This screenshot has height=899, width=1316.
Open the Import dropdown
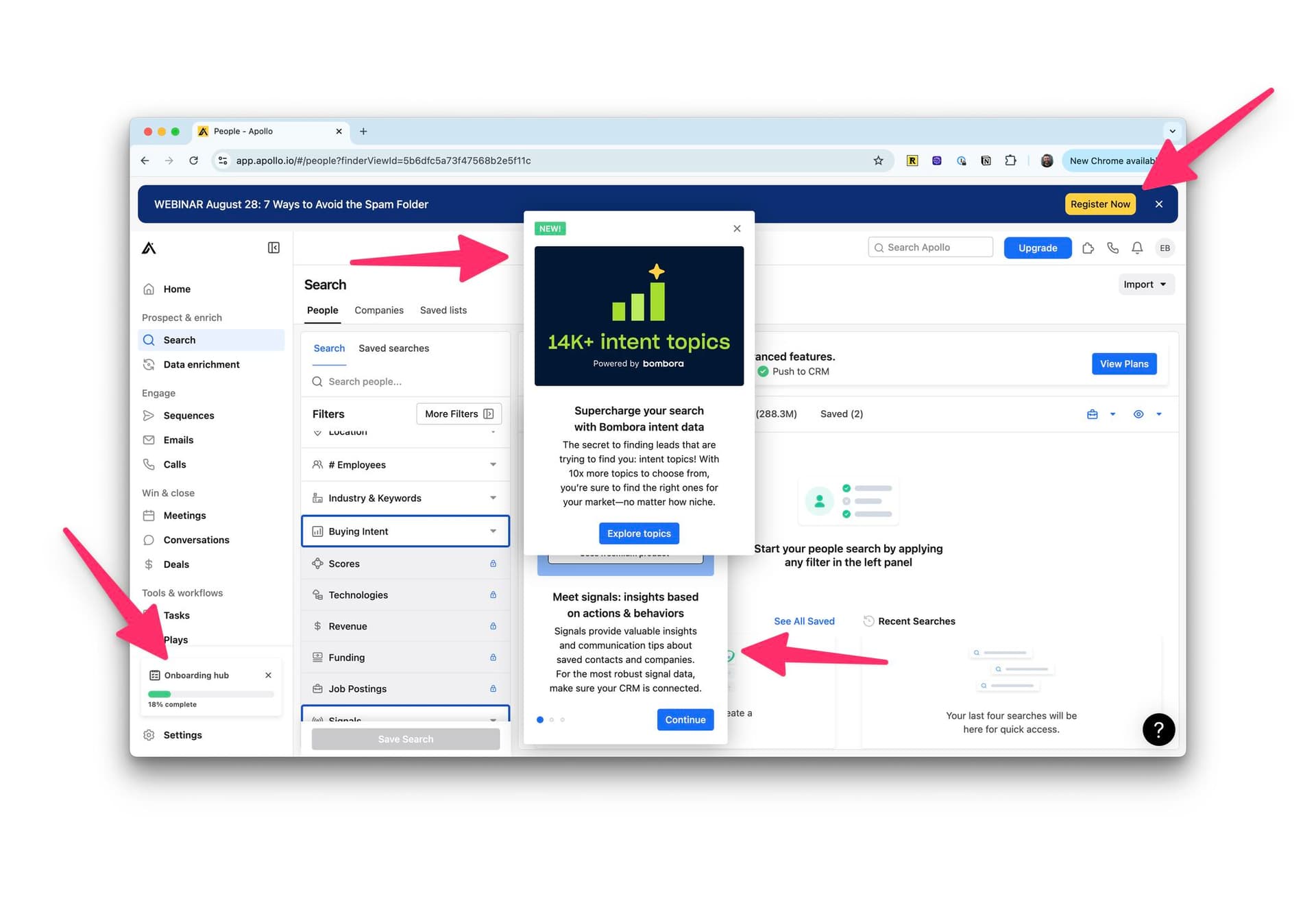(x=1146, y=285)
